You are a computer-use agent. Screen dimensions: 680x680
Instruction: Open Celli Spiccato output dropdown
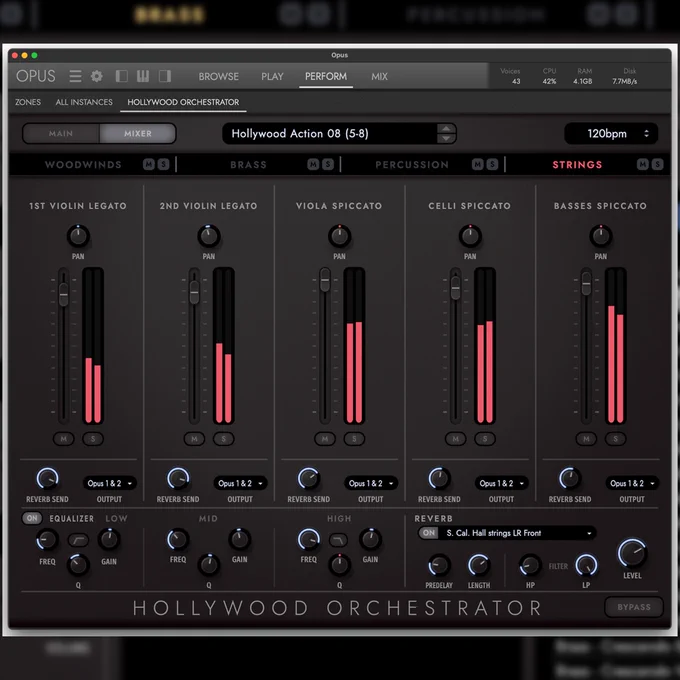pos(502,483)
